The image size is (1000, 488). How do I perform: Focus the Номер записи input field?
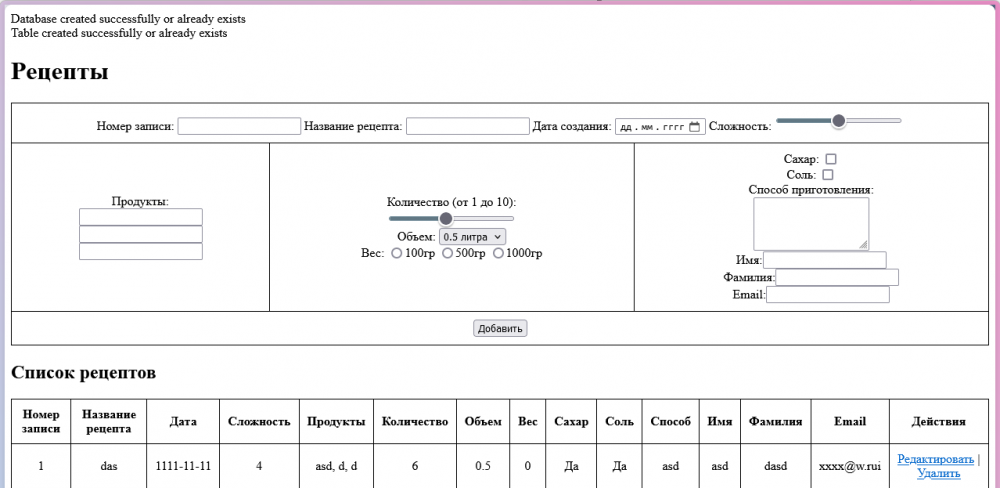click(239, 126)
